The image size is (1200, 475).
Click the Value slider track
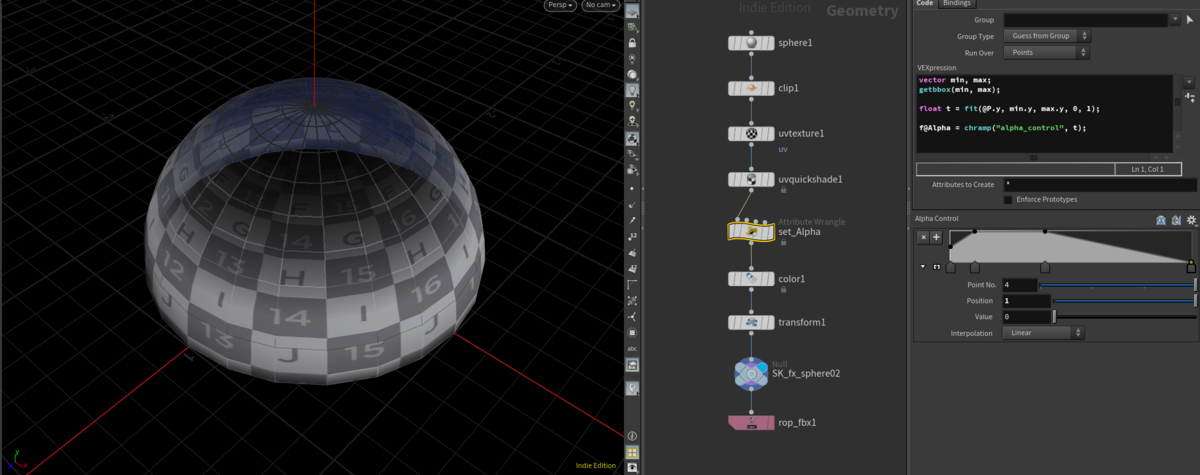(x=1125, y=317)
